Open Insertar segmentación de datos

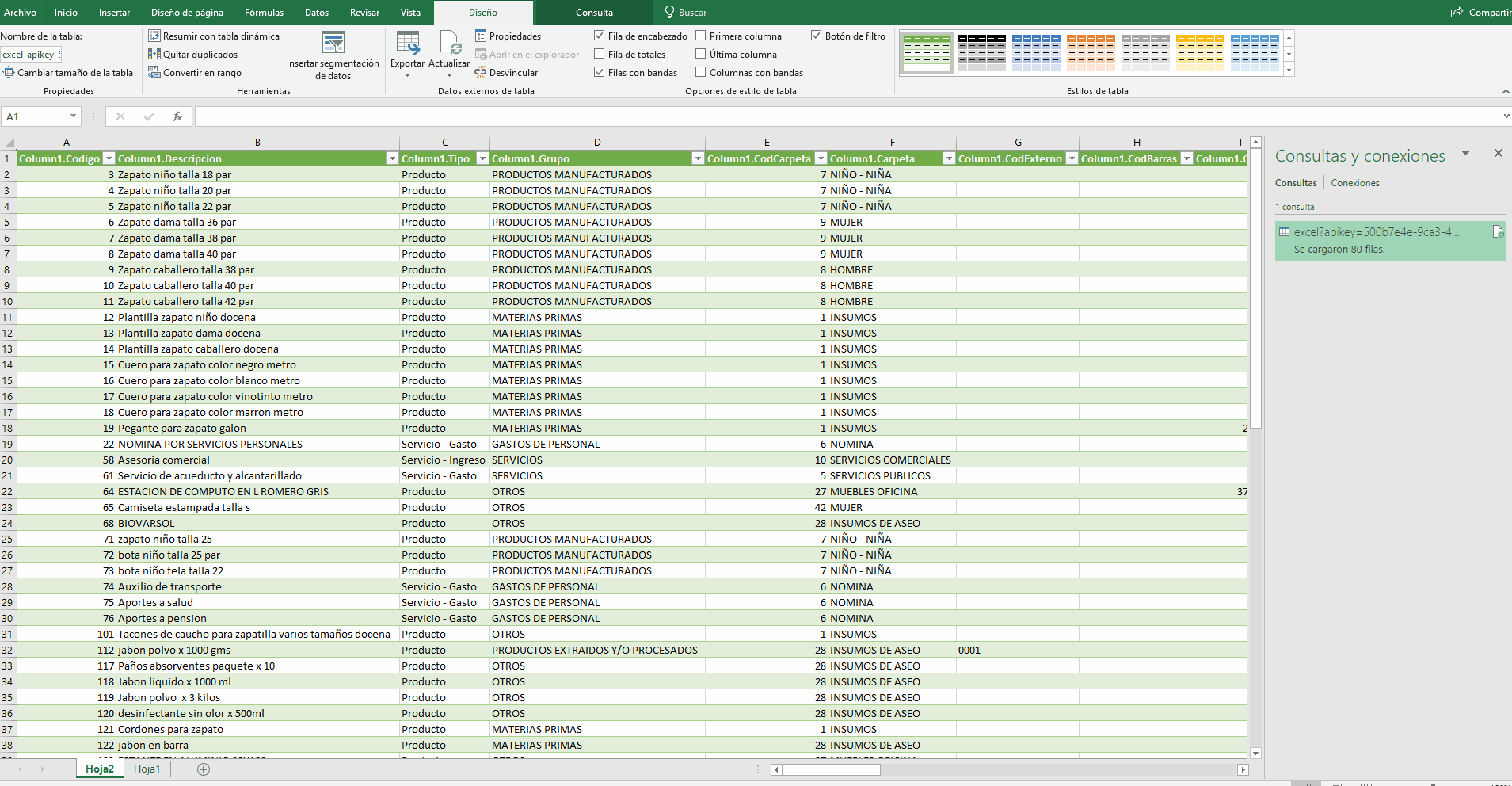(x=333, y=44)
